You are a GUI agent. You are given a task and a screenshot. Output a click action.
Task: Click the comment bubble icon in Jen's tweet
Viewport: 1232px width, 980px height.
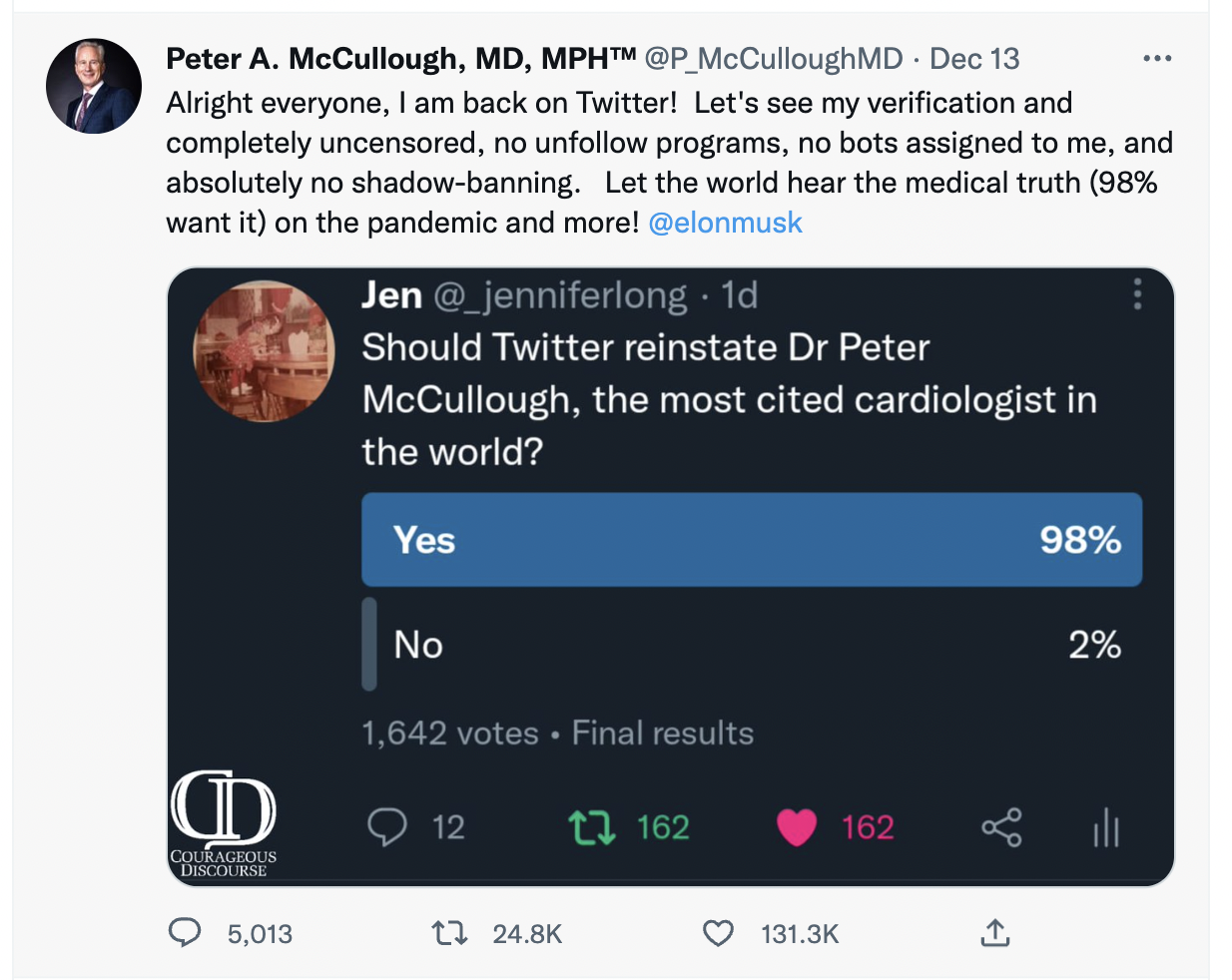387,826
